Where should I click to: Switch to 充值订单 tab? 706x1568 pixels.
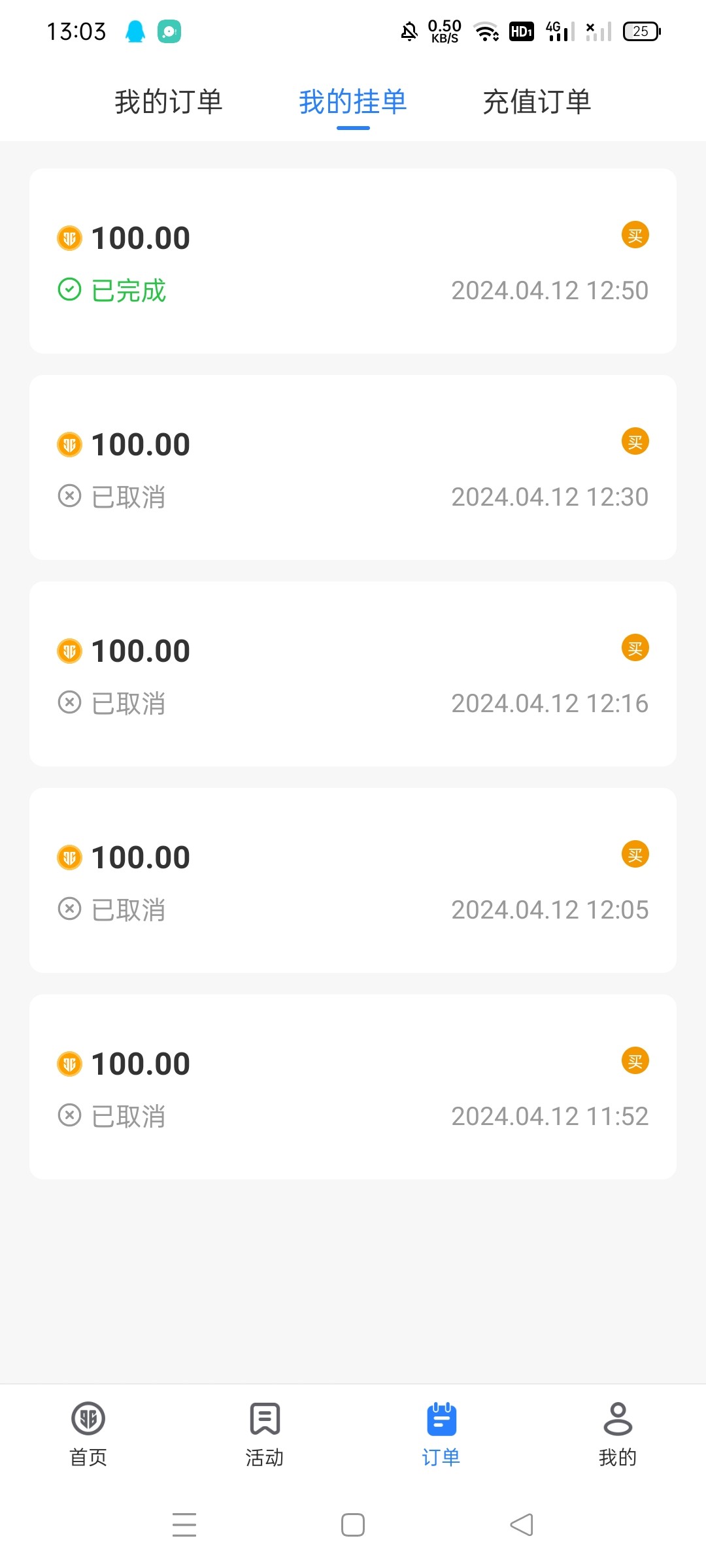pos(537,102)
